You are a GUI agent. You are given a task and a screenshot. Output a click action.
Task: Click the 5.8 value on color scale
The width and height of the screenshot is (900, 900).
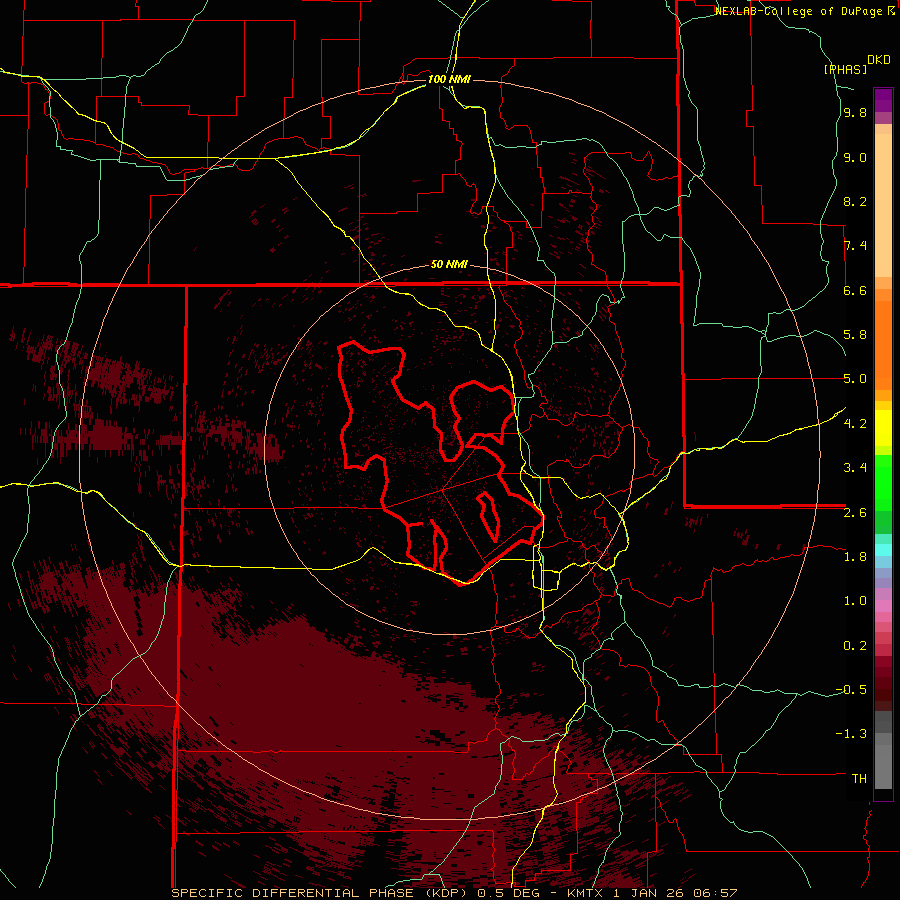point(855,335)
